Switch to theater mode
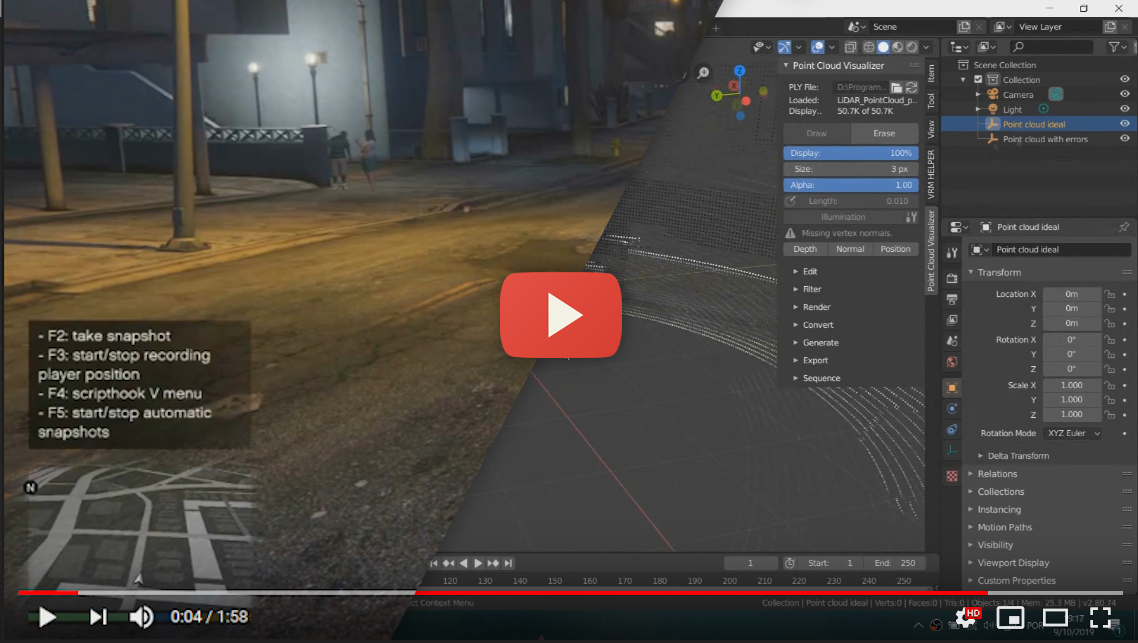 coord(1055,618)
